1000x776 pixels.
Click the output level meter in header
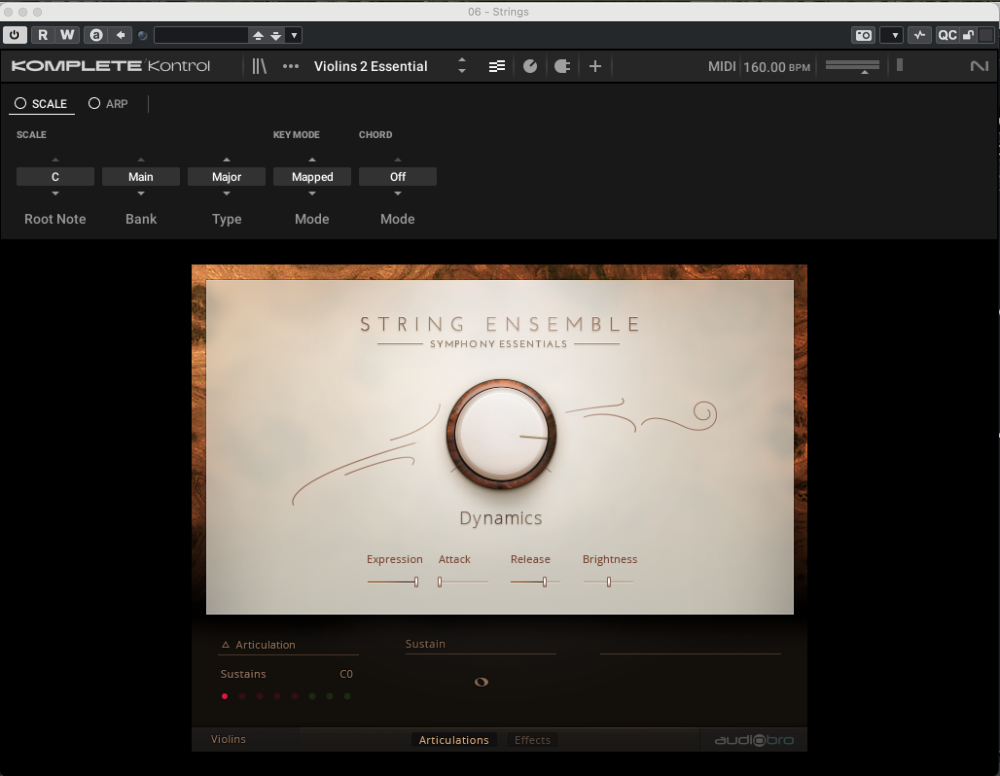900,65
